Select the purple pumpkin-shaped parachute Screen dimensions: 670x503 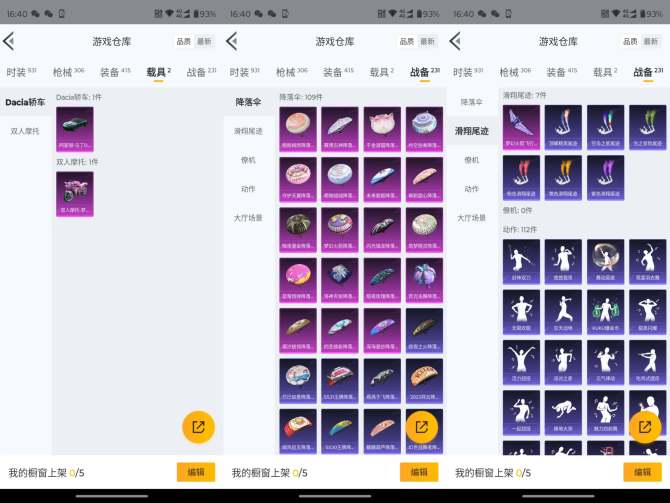(x=424, y=280)
